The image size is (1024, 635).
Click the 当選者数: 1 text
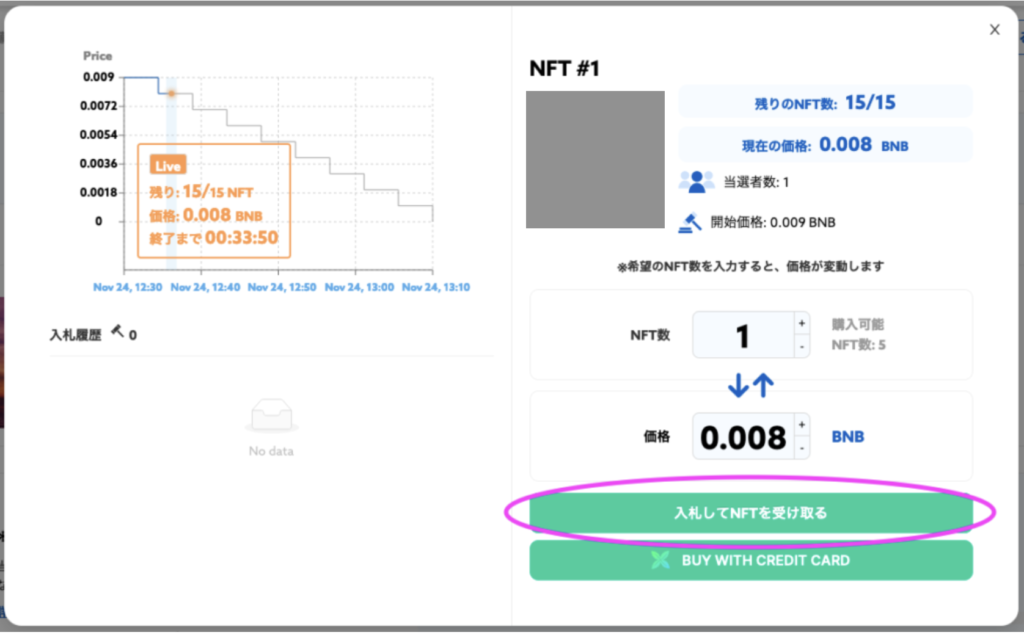756,182
